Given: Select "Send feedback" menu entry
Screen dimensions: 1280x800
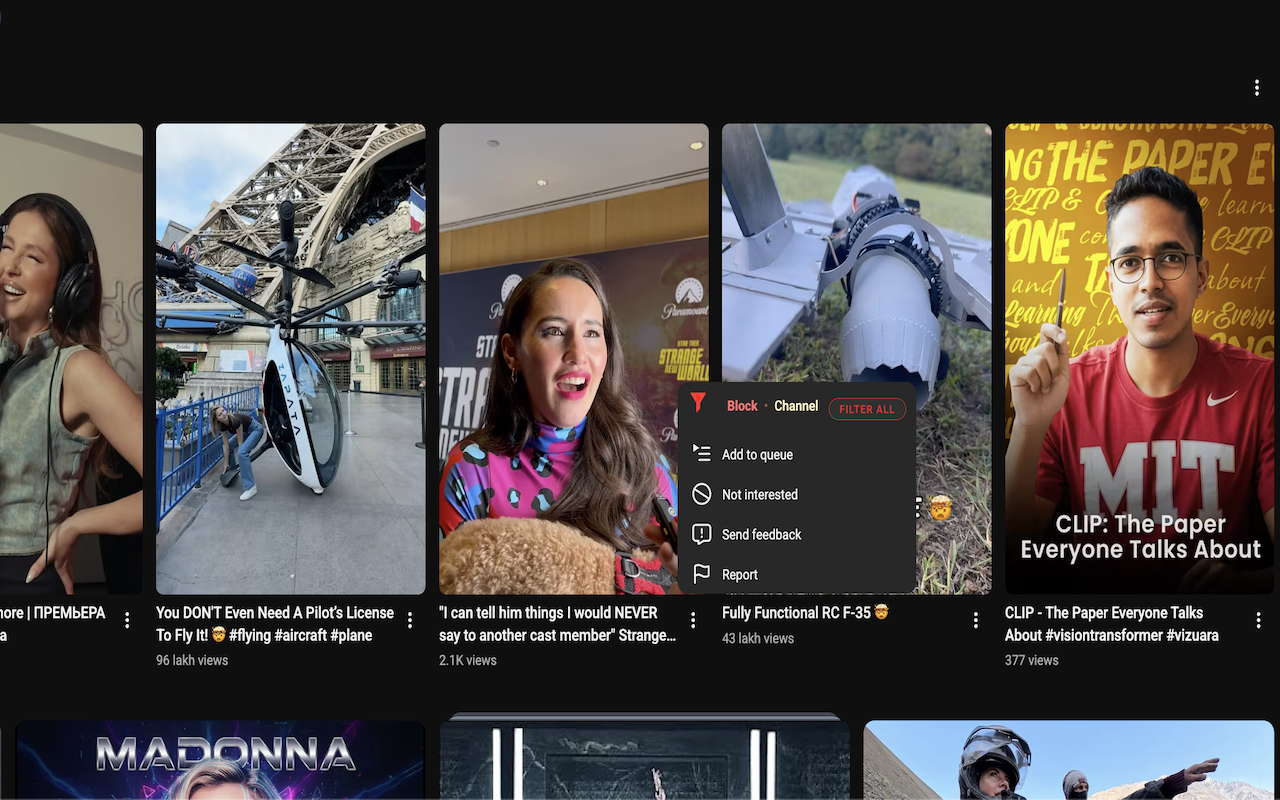Looking at the screenshot, I should [x=797, y=534].
